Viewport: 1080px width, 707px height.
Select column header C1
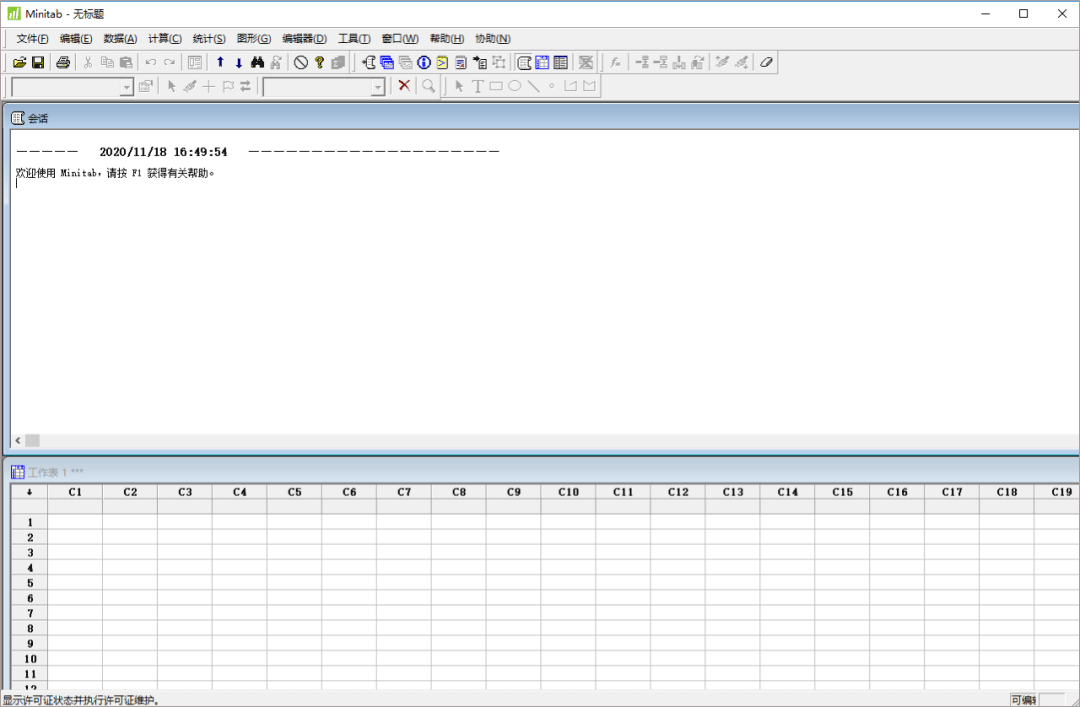tap(75, 492)
